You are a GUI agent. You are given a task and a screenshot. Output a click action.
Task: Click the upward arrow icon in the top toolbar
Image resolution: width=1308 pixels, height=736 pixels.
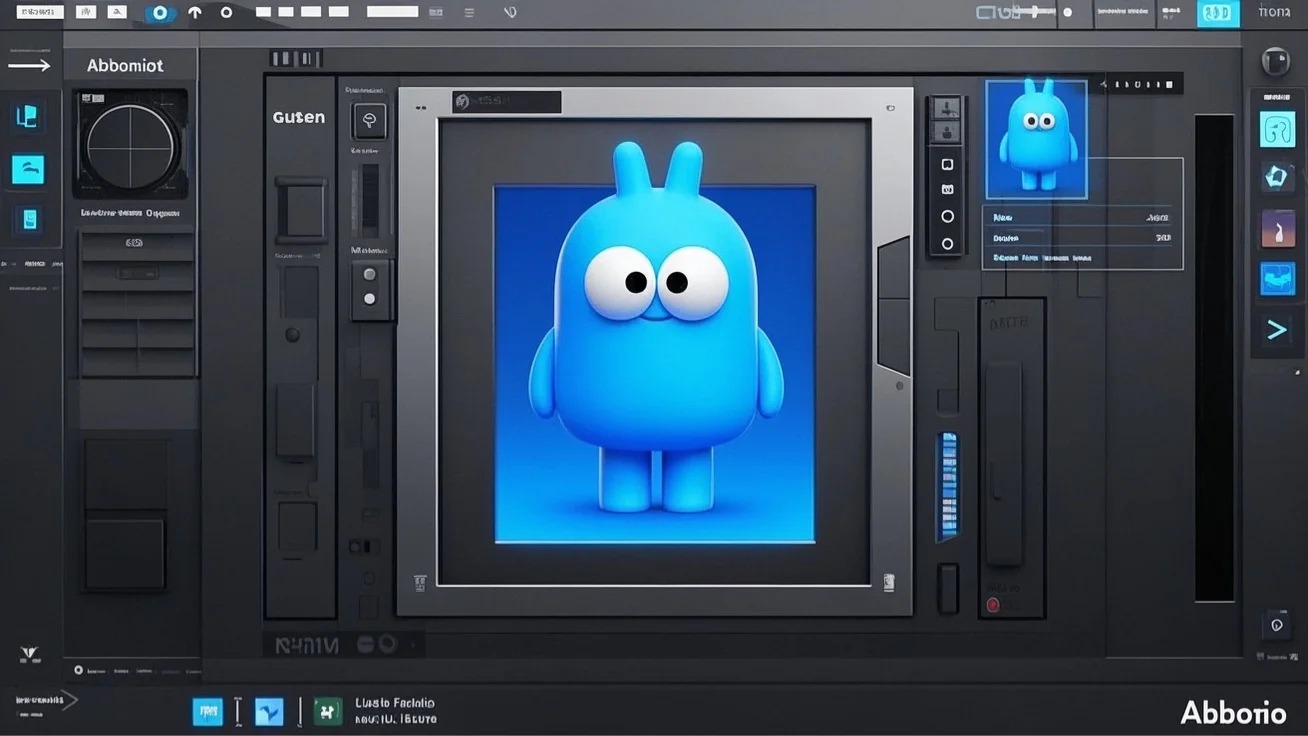pyautogui.click(x=194, y=13)
